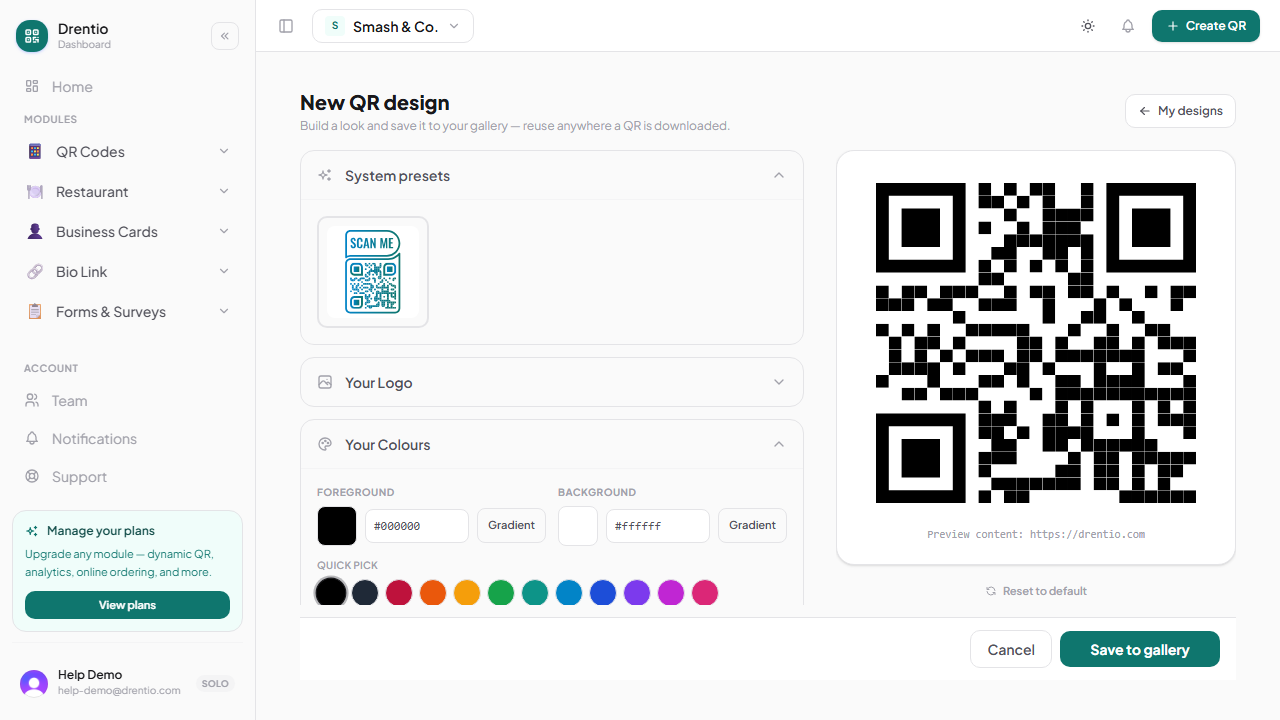Enable background Gradient

click(752, 525)
